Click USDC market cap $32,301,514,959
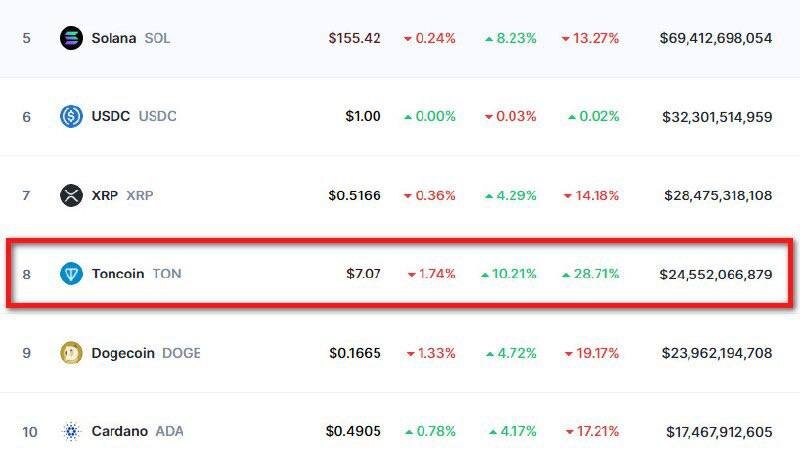This screenshot has height=470, width=800. (717, 117)
